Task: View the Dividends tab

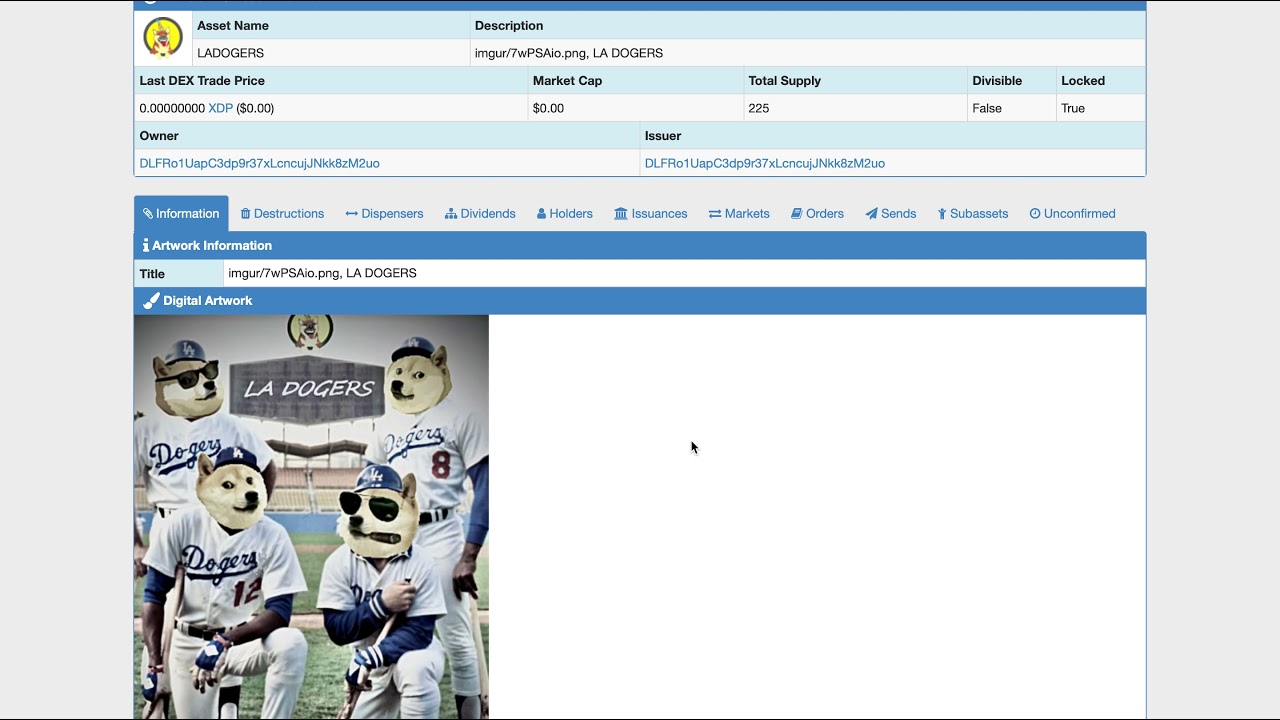Action: tap(480, 213)
